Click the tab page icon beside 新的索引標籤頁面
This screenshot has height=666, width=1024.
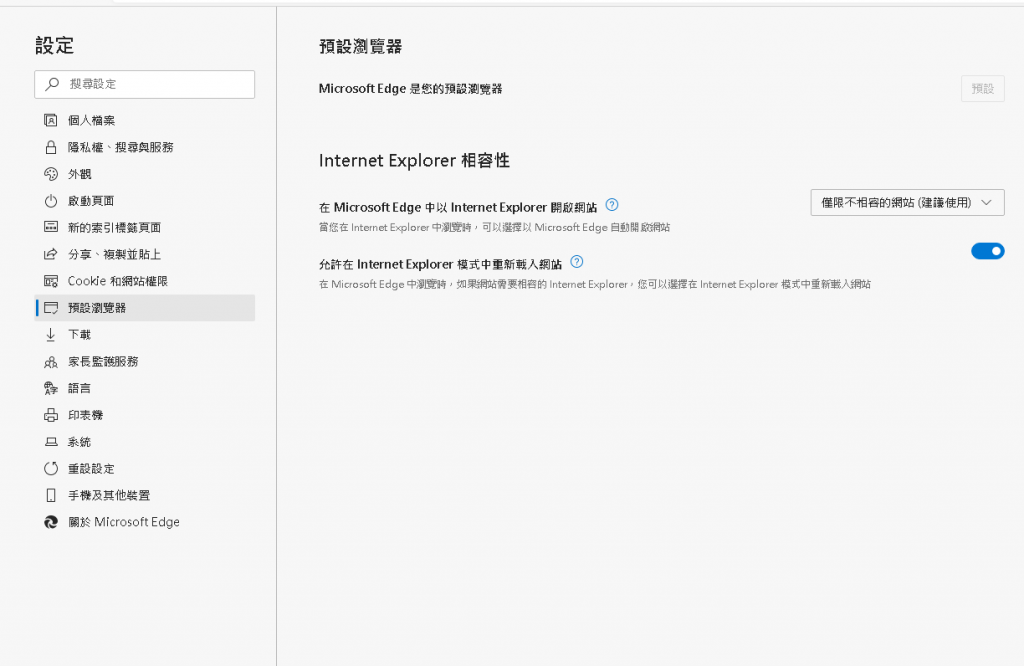(50, 227)
